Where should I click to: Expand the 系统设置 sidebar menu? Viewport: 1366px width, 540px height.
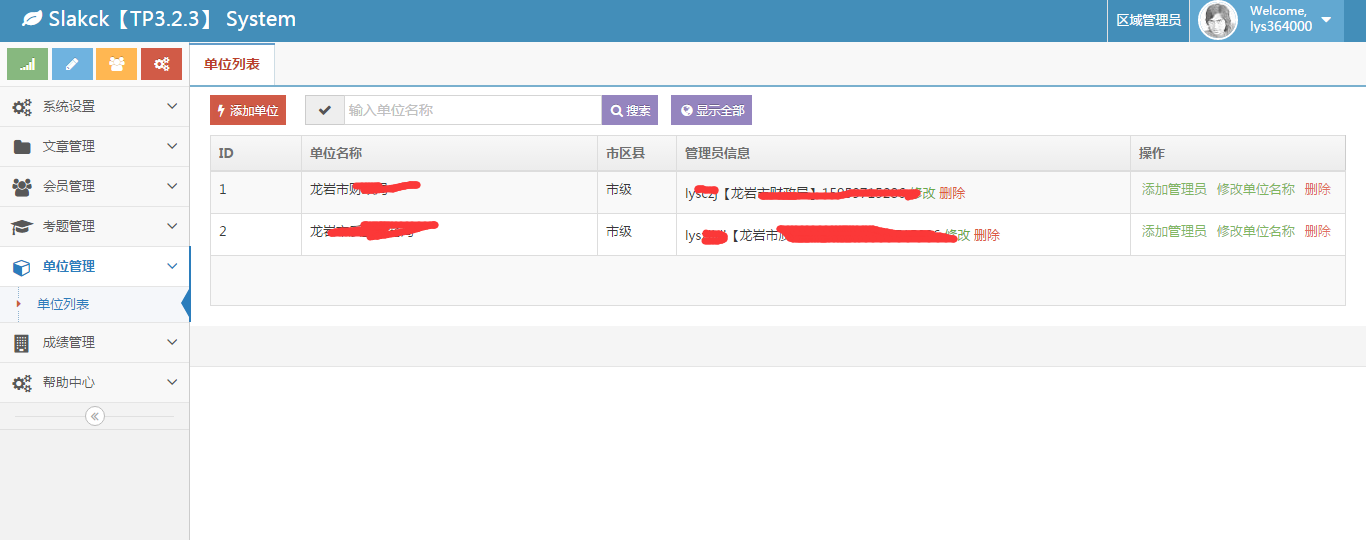coord(94,106)
